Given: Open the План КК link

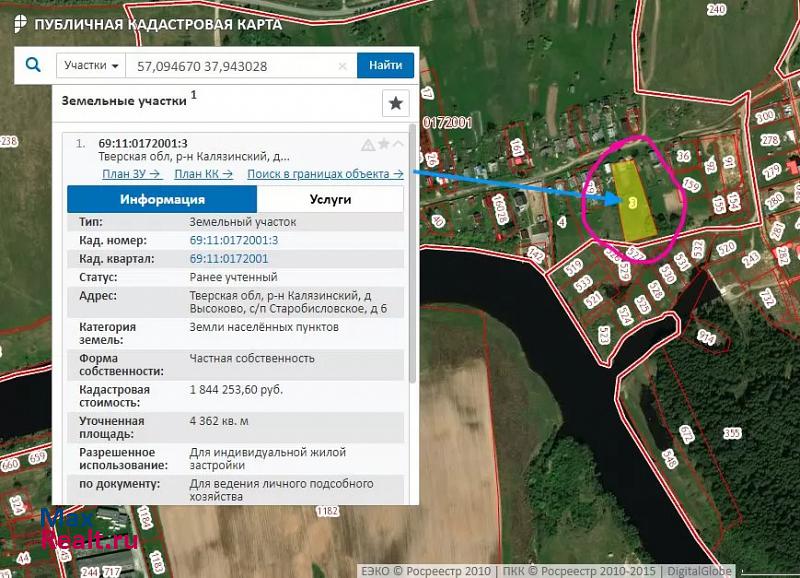Looking at the screenshot, I should [203, 174].
